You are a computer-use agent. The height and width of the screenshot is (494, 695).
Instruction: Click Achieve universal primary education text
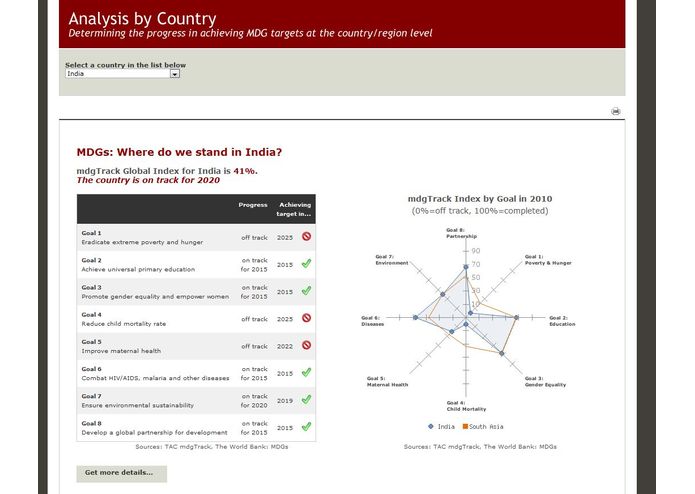pyautogui.click(x=138, y=269)
